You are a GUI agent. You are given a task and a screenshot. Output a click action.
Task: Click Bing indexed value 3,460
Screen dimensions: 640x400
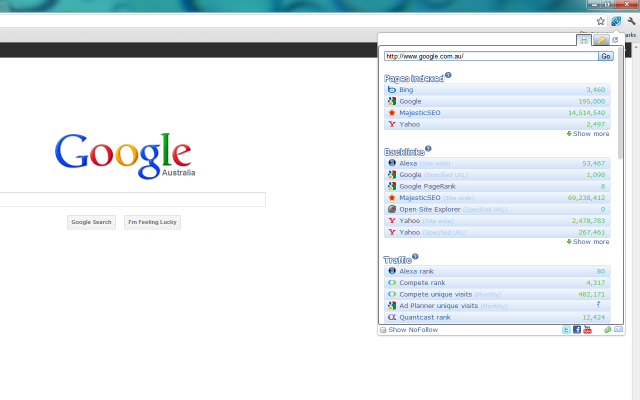(x=596, y=90)
